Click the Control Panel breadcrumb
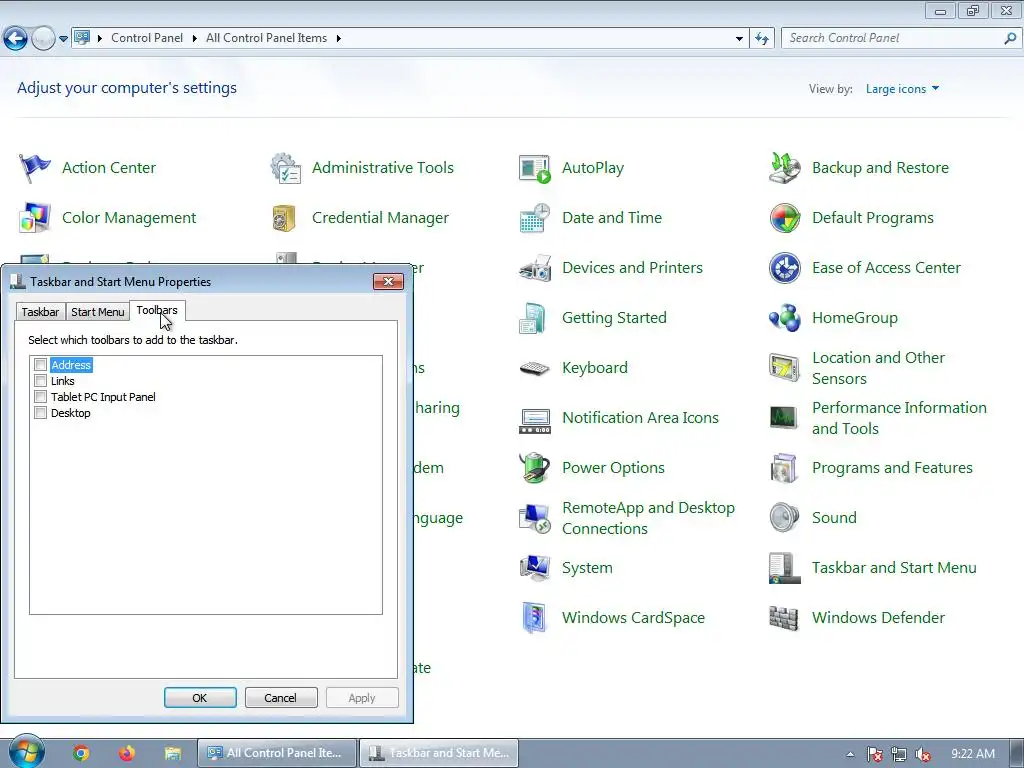The width and height of the screenshot is (1024, 768). point(147,39)
